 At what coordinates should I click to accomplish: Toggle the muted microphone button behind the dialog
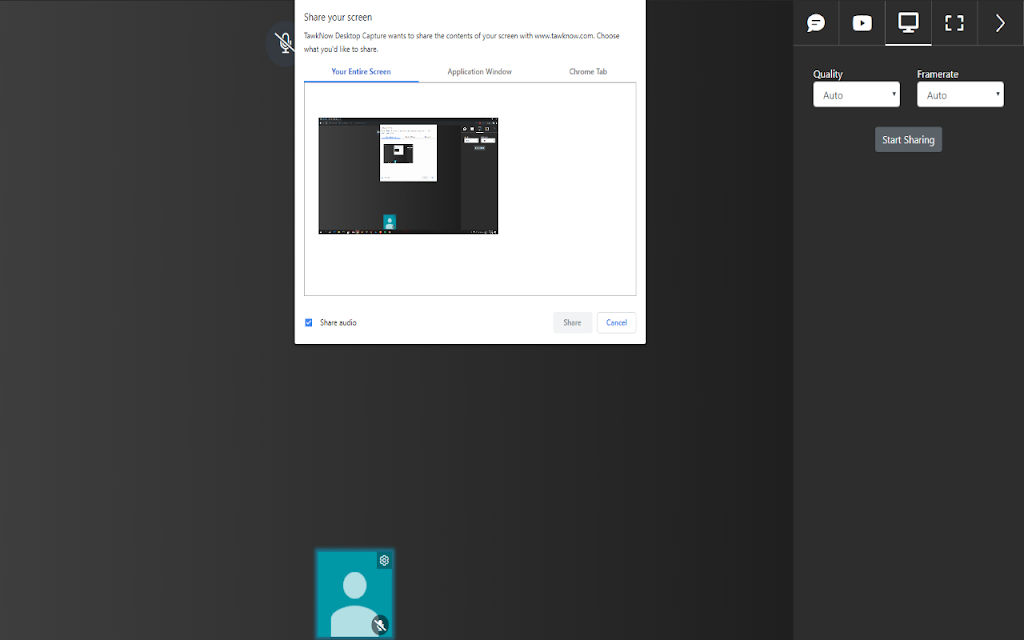pyautogui.click(x=282, y=43)
